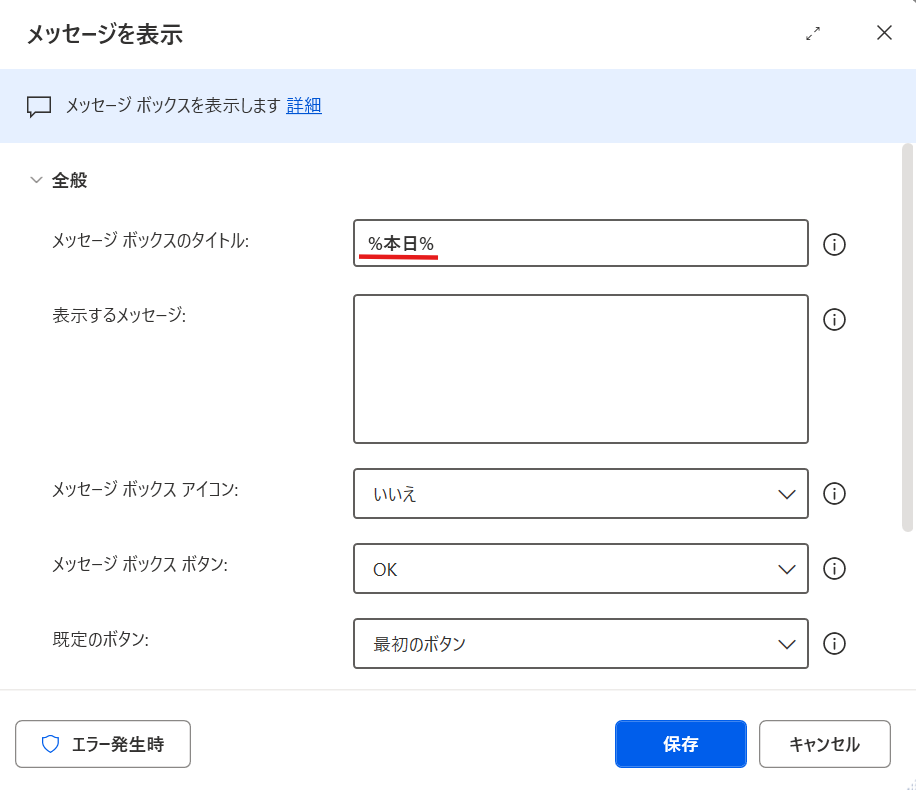Enlarge the dialog using the diagonal arrows icon
The image size is (916, 790).
tap(813, 33)
